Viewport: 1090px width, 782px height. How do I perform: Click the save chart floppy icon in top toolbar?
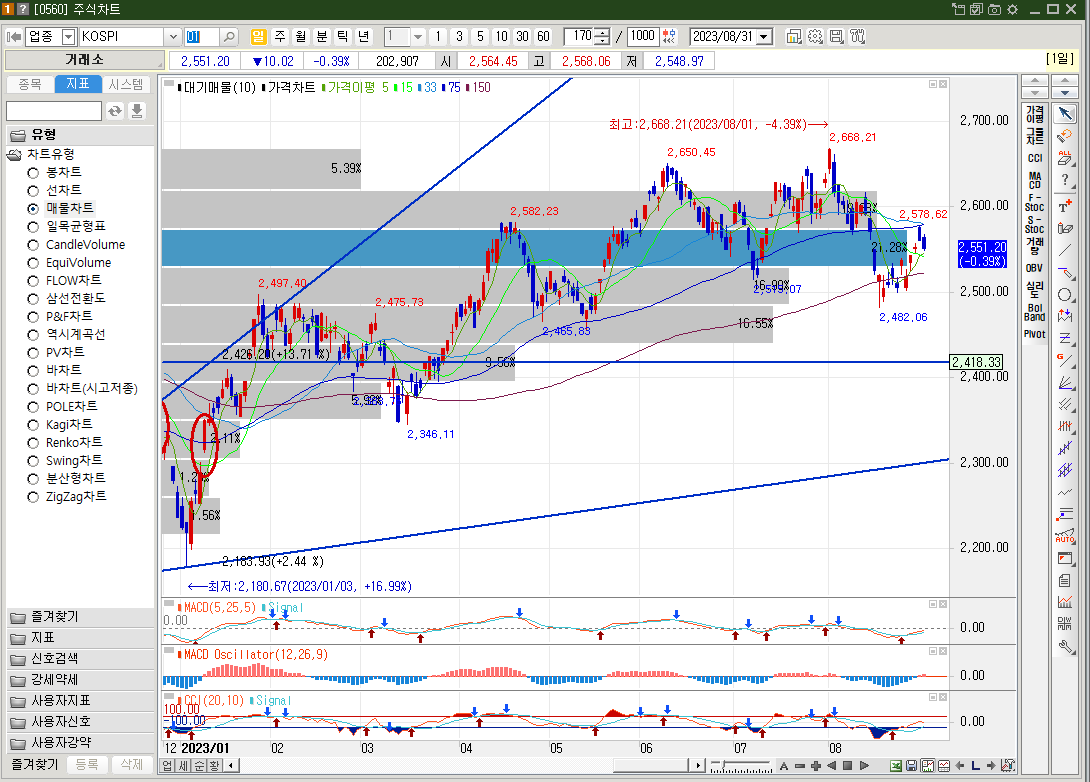pyautogui.click(x=837, y=36)
